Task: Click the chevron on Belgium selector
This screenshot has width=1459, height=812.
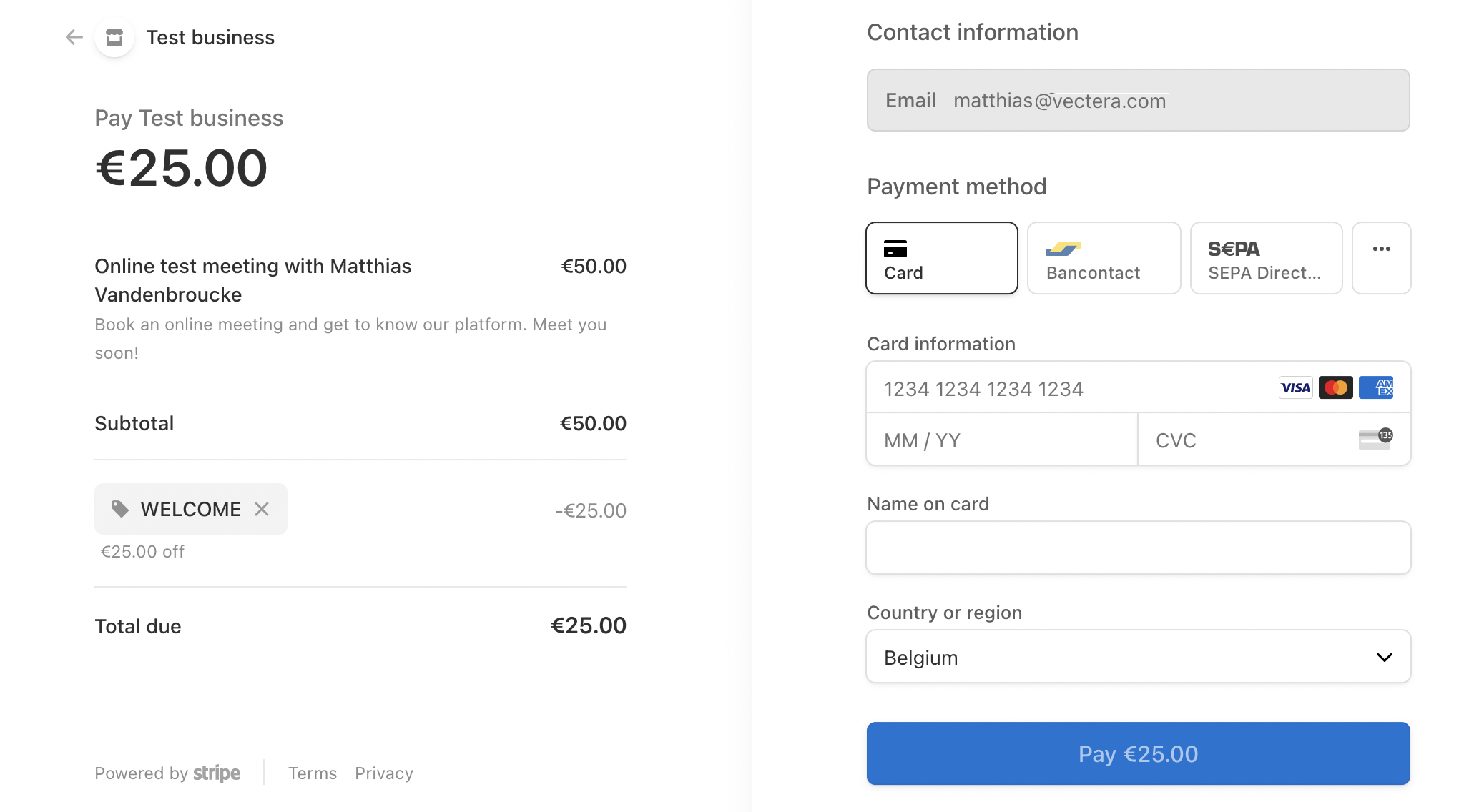Action: click(x=1385, y=657)
